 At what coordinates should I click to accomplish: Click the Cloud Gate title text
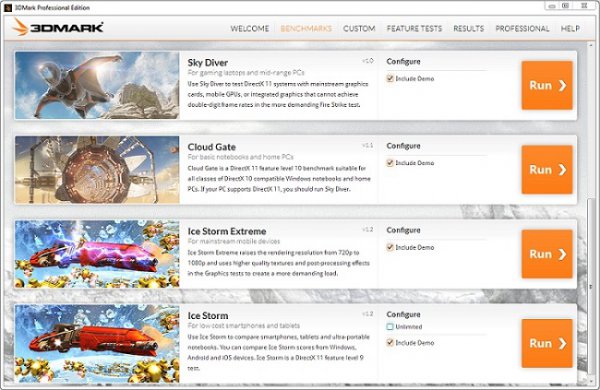point(212,147)
